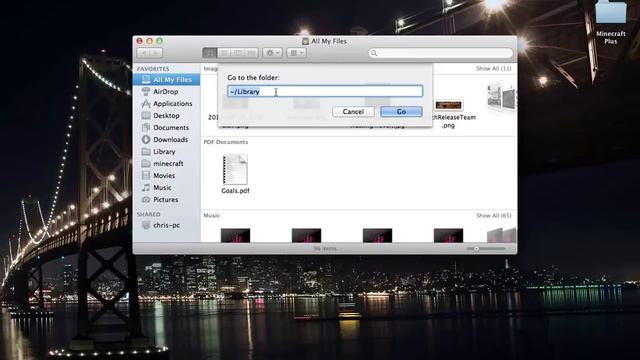Open Desktop in Finder sidebar
The width and height of the screenshot is (640, 360).
[x=167, y=116]
